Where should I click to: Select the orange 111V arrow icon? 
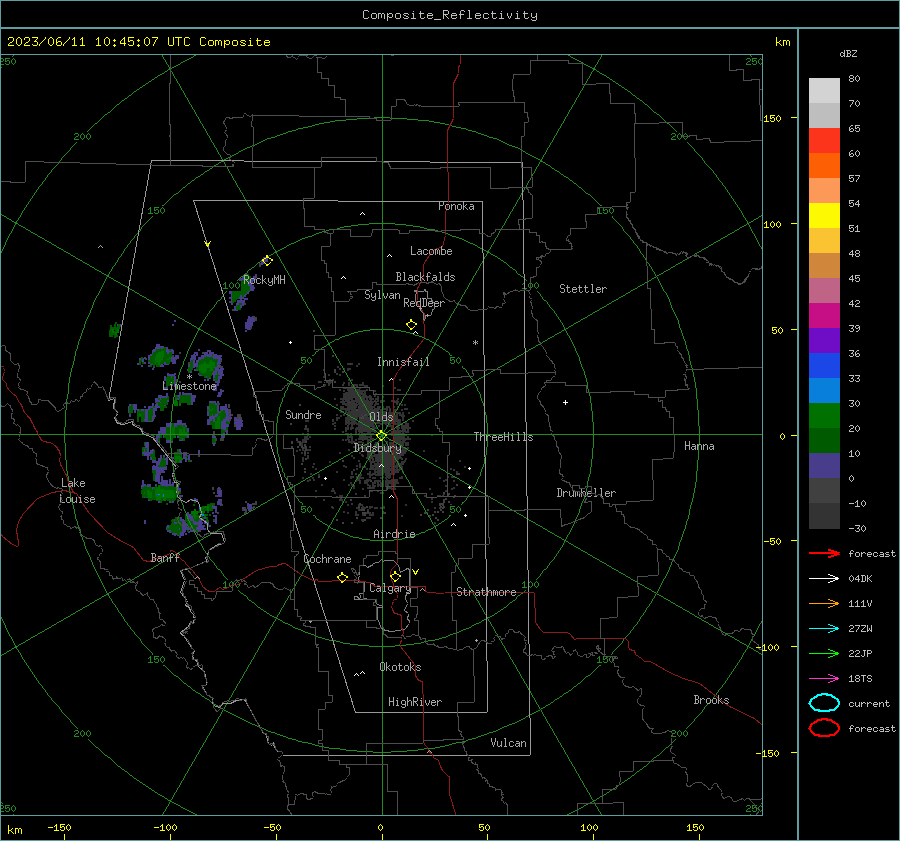[x=824, y=603]
